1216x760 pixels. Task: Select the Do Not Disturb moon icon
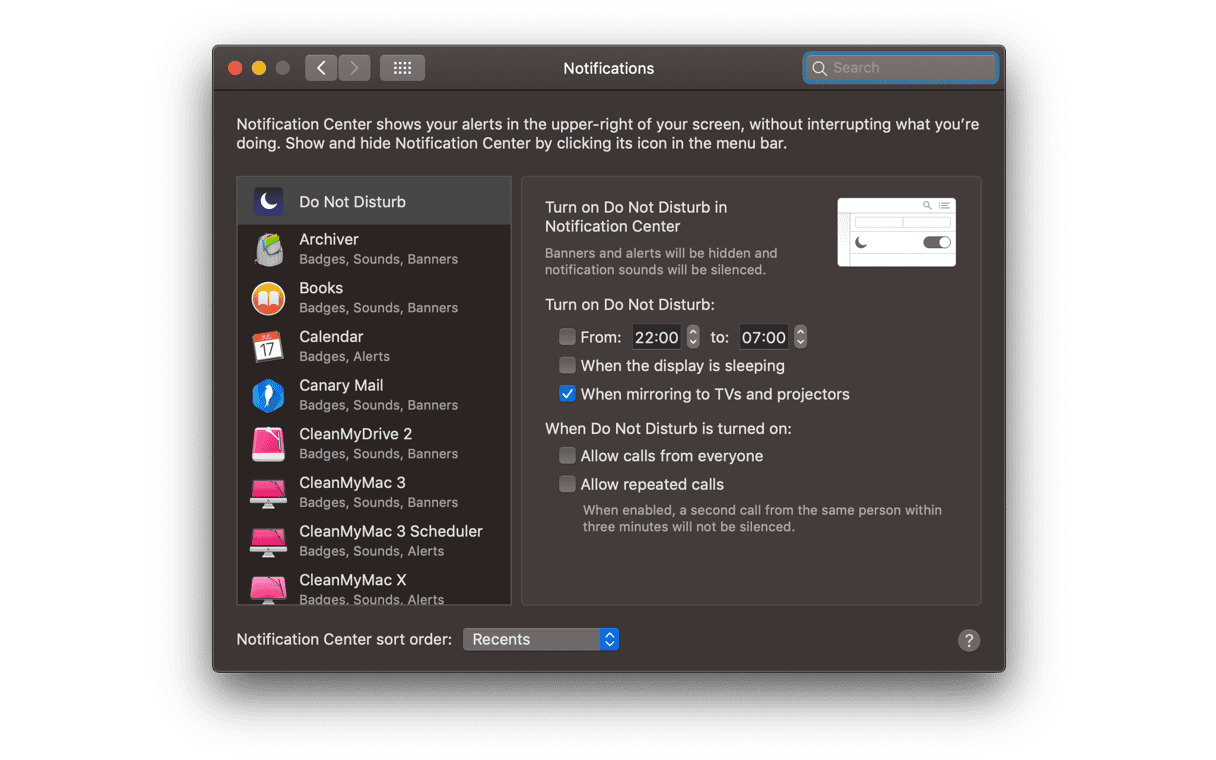[268, 202]
